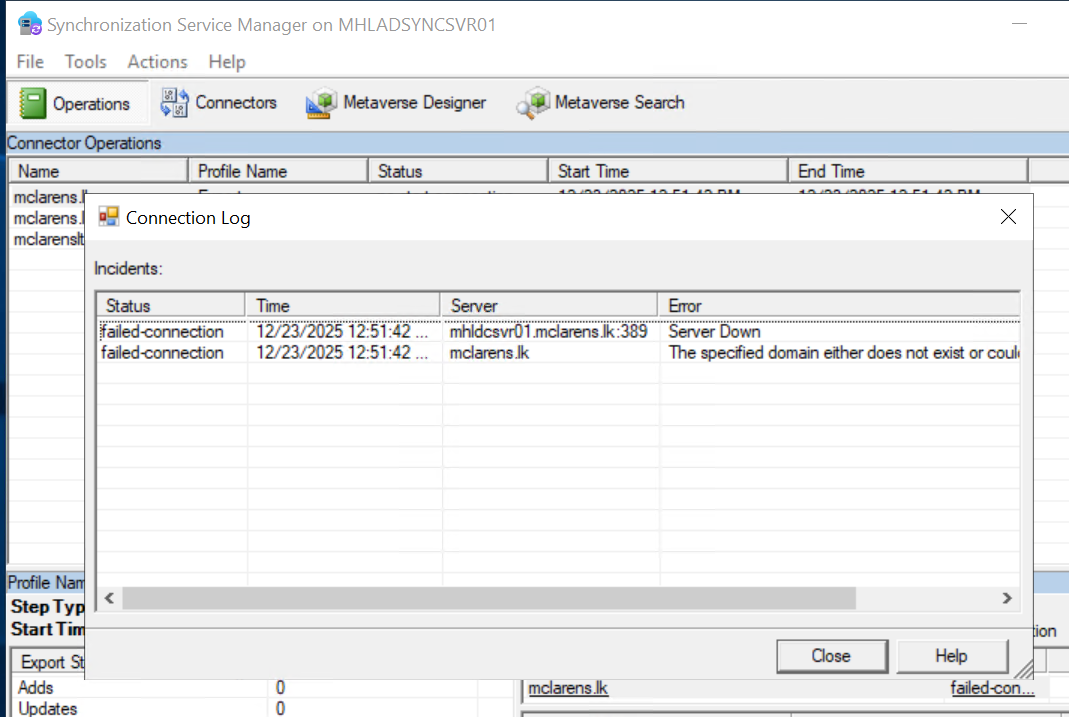Sort incidents by Server column header

pyautogui.click(x=549, y=305)
